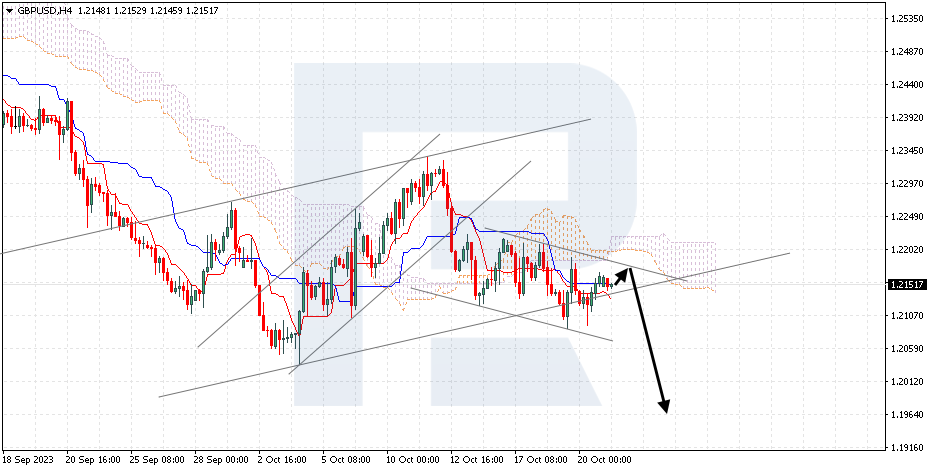Viewport: 931px width, 471px height.
Task: Click the 1.19160 price axis label
Action: [906, 447]
